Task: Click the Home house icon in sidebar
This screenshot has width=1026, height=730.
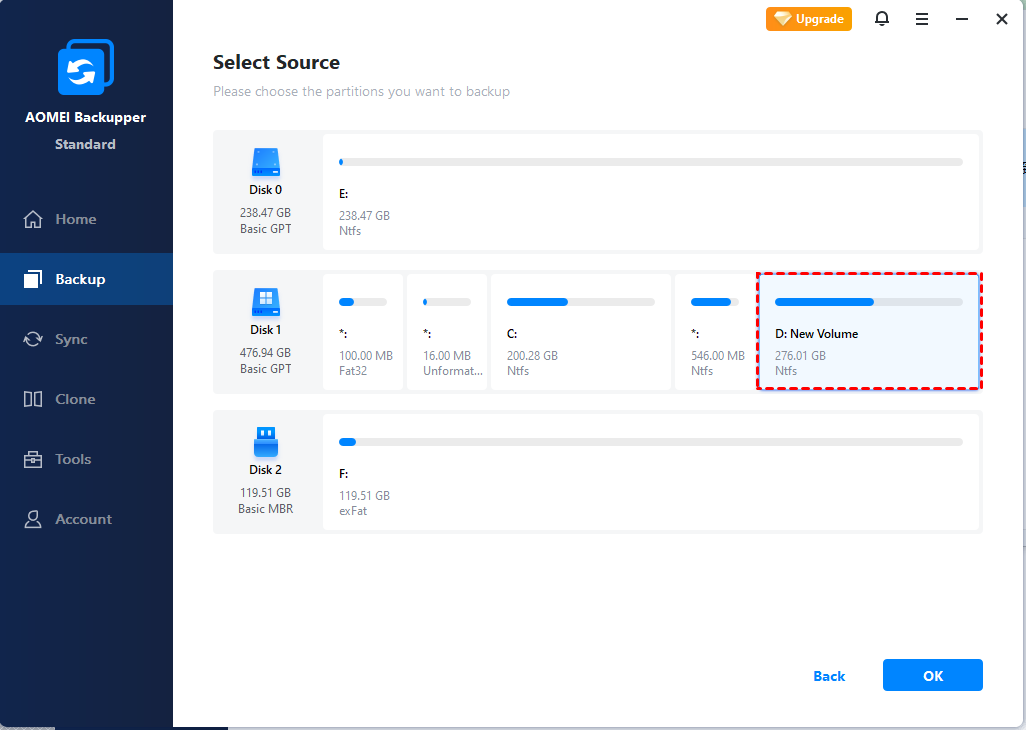Action: (x=33, y=219)
